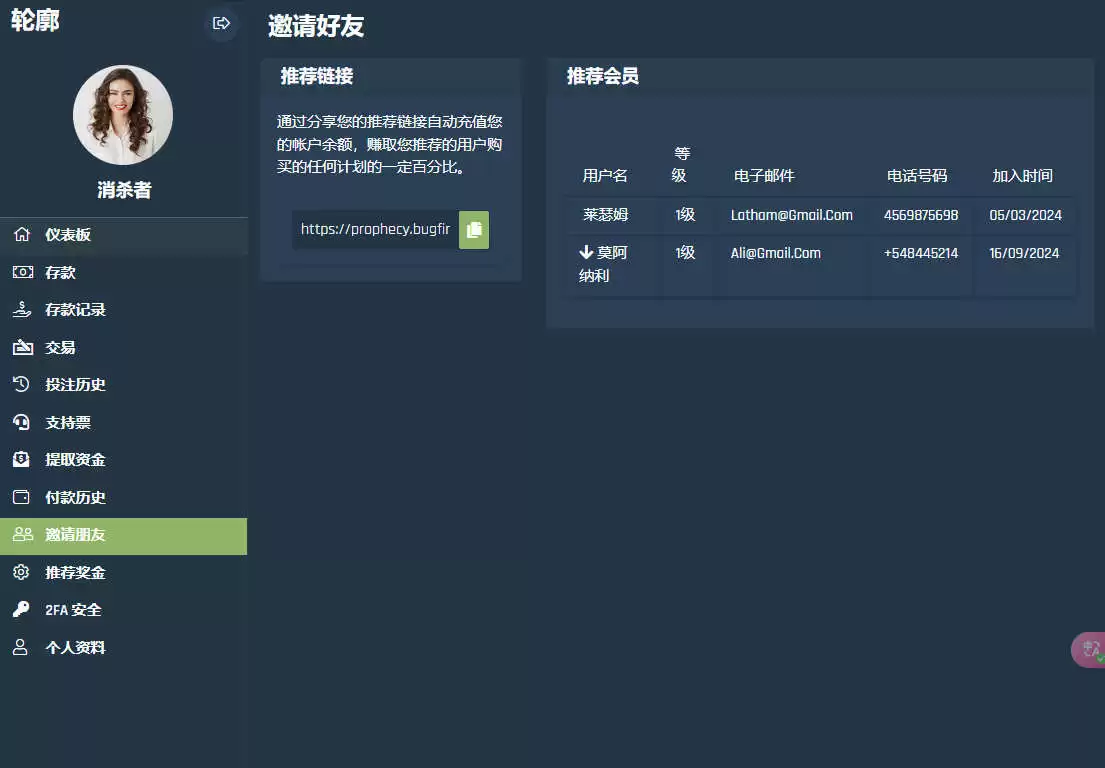Go to 个人资料 profile page
The width and height of the screenshot is (1105, 768).
(75, 648)
